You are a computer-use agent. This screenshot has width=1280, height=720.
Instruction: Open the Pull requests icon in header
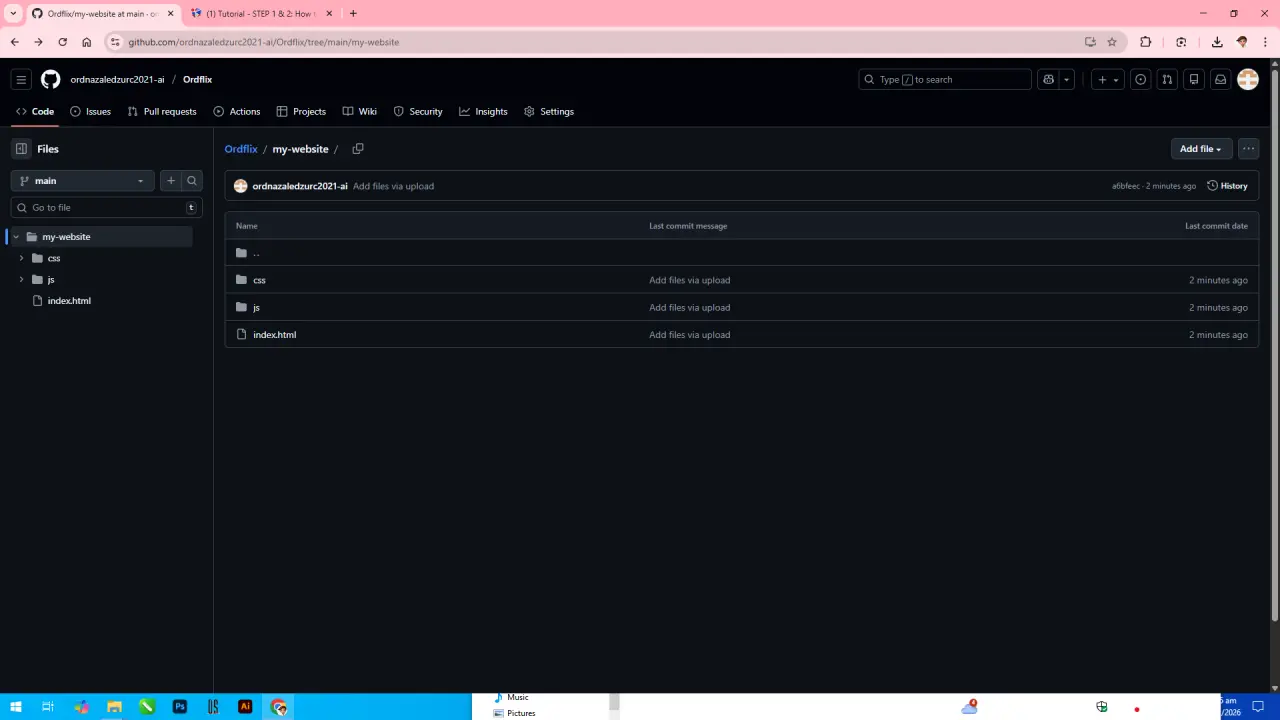tap(1167, 80)
